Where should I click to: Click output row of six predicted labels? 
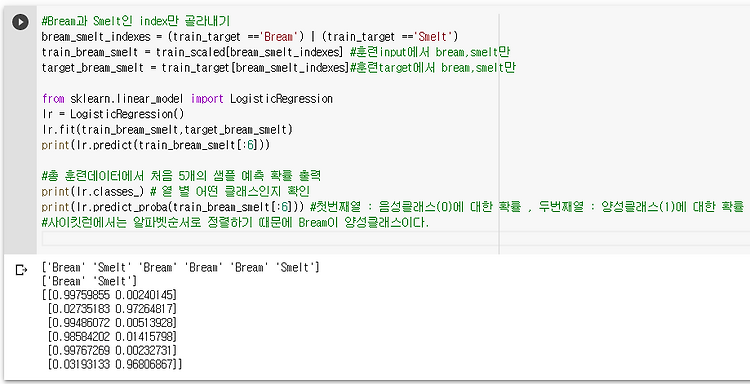[180, 268]
